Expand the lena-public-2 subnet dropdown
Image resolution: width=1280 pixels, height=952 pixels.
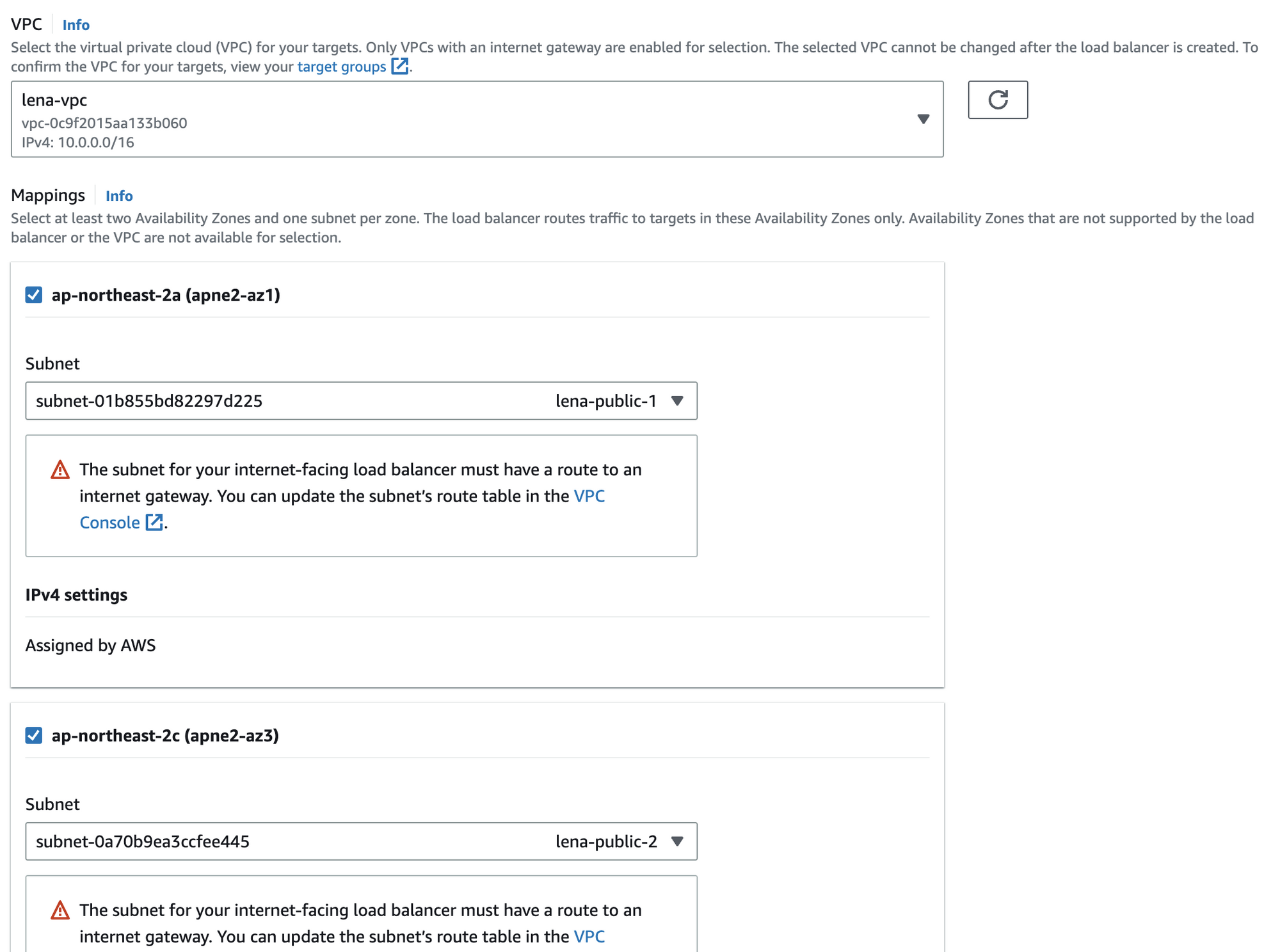676,841
